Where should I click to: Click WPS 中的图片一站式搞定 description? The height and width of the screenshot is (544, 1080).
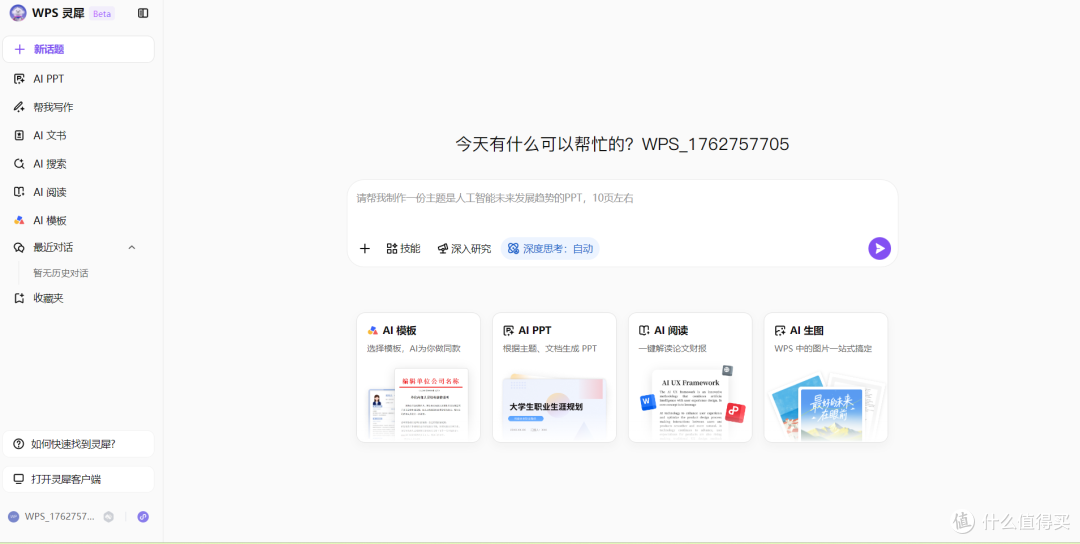coord(823,348)
